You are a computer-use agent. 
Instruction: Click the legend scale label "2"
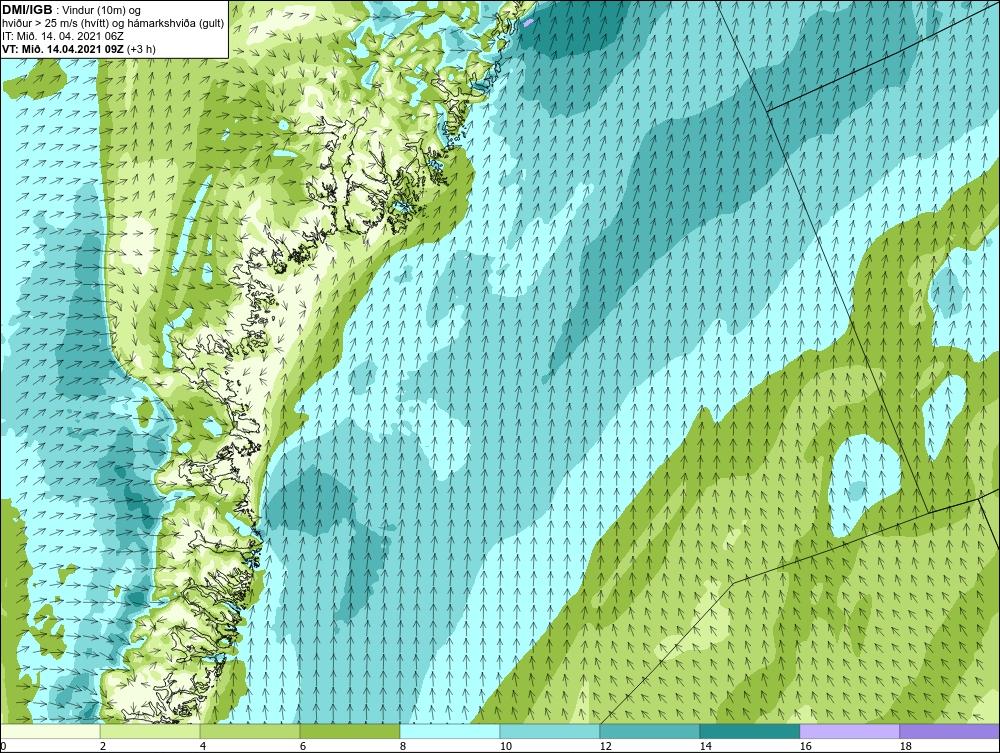pos(103,746)
